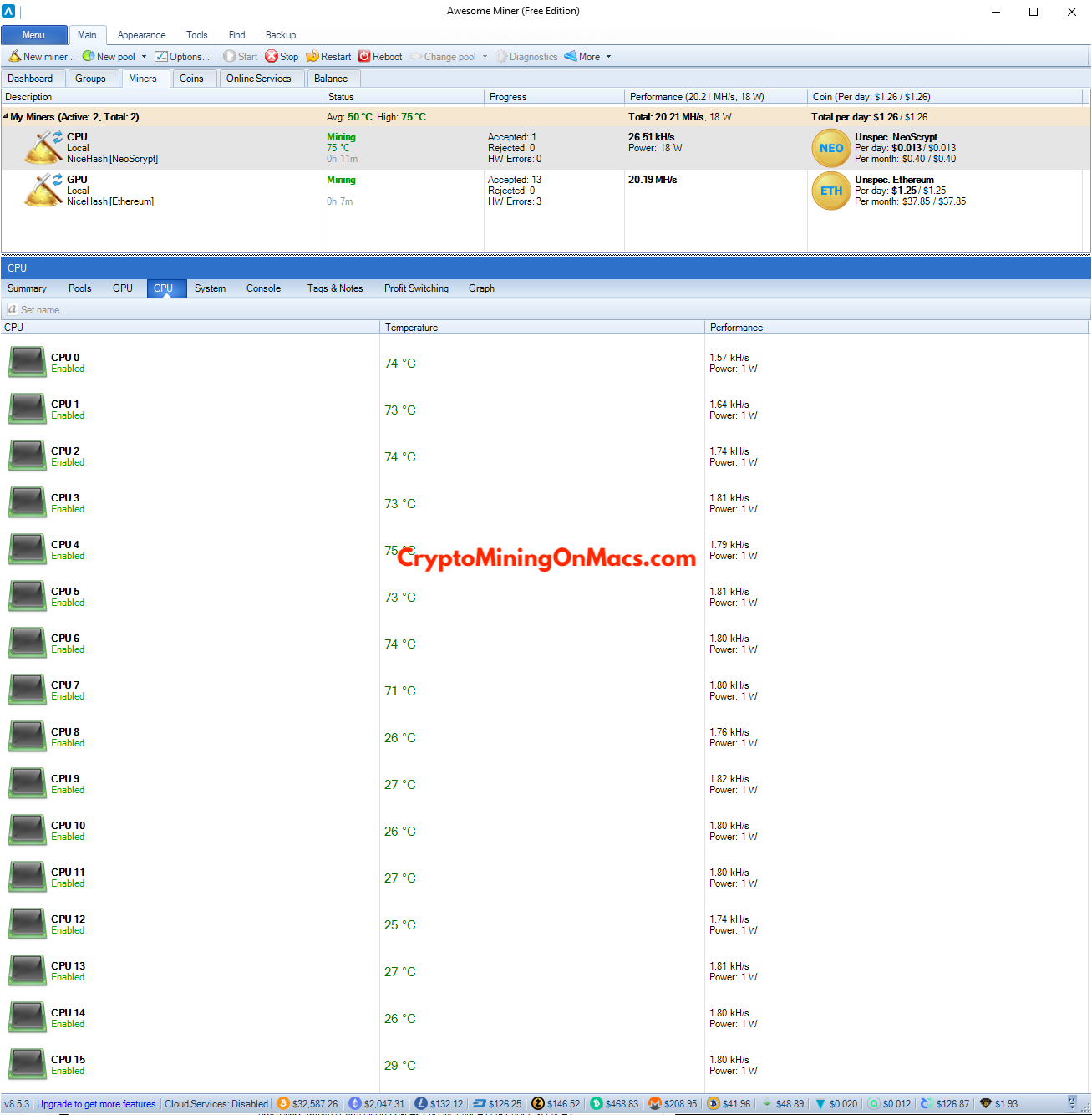The height and width of the screenshot is (1115, 1092).
Task: Click the ETH coin icon
Action: coord(831,191)
